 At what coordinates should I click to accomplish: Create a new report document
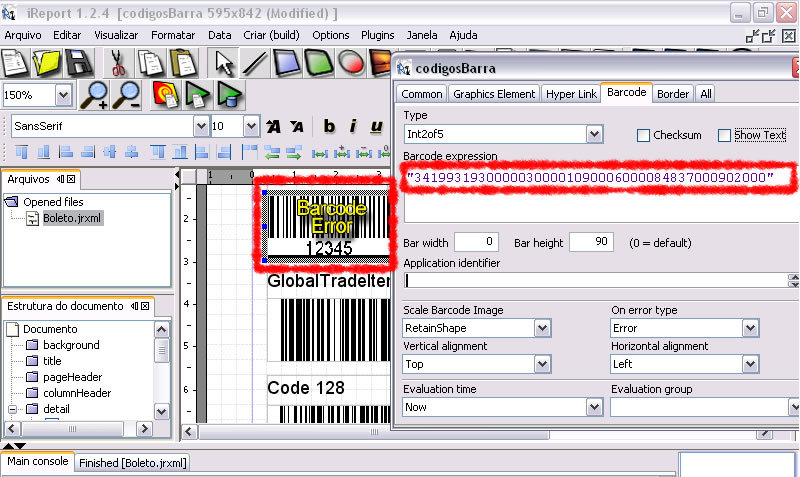pos(14,63)
